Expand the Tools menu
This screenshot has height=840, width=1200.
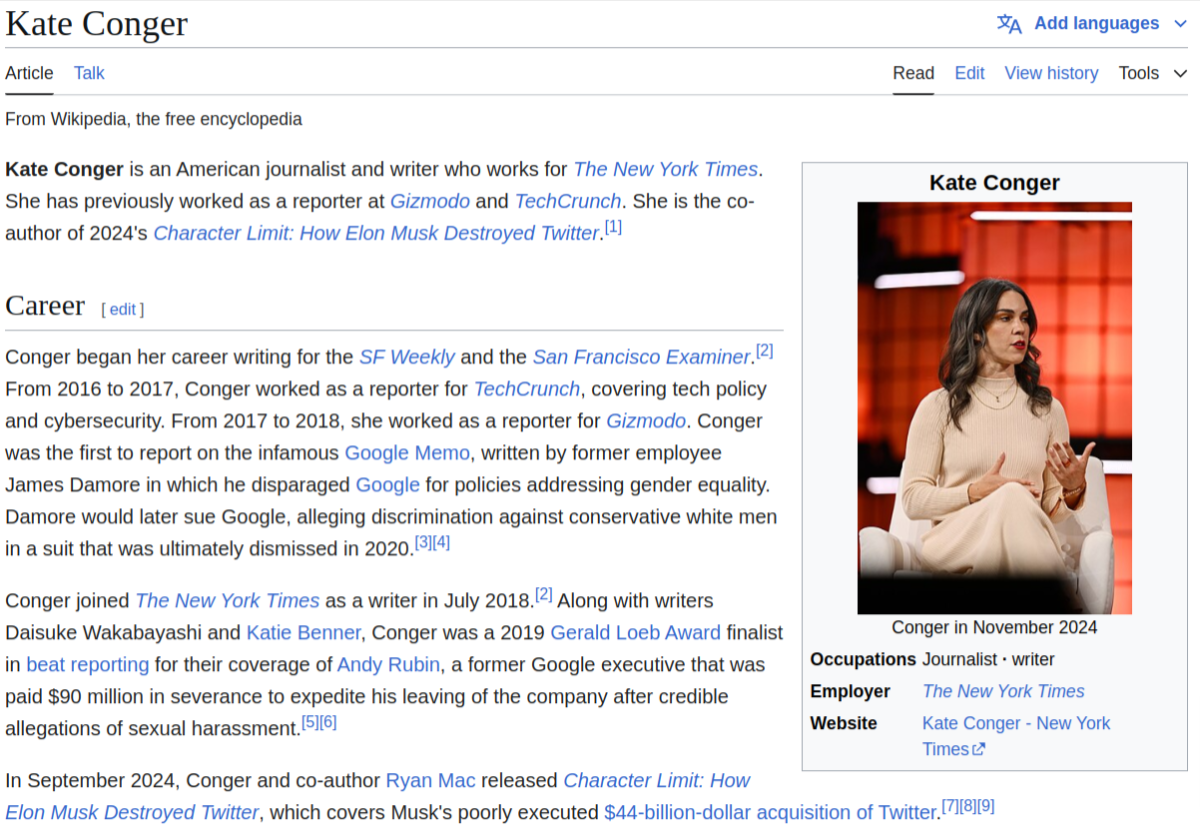pos(1153,73)
